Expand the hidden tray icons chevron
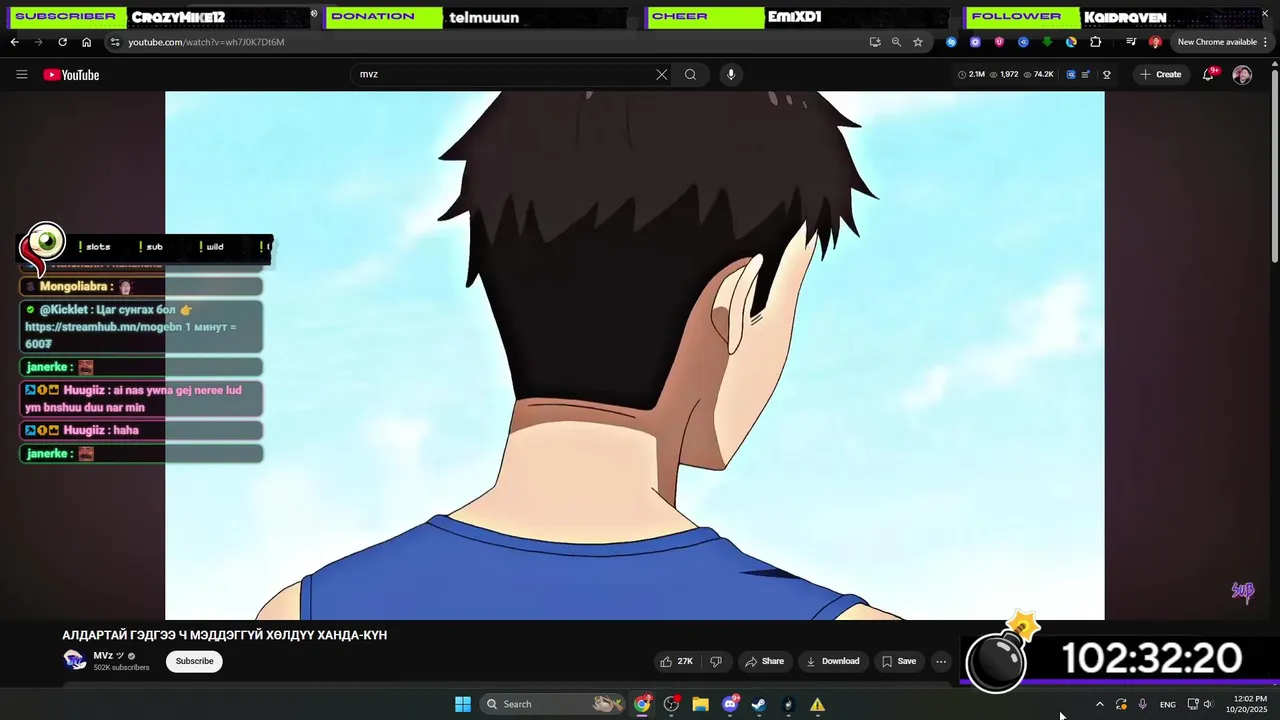Screen dimensions: 1280x720 (x=1100, y=704)
